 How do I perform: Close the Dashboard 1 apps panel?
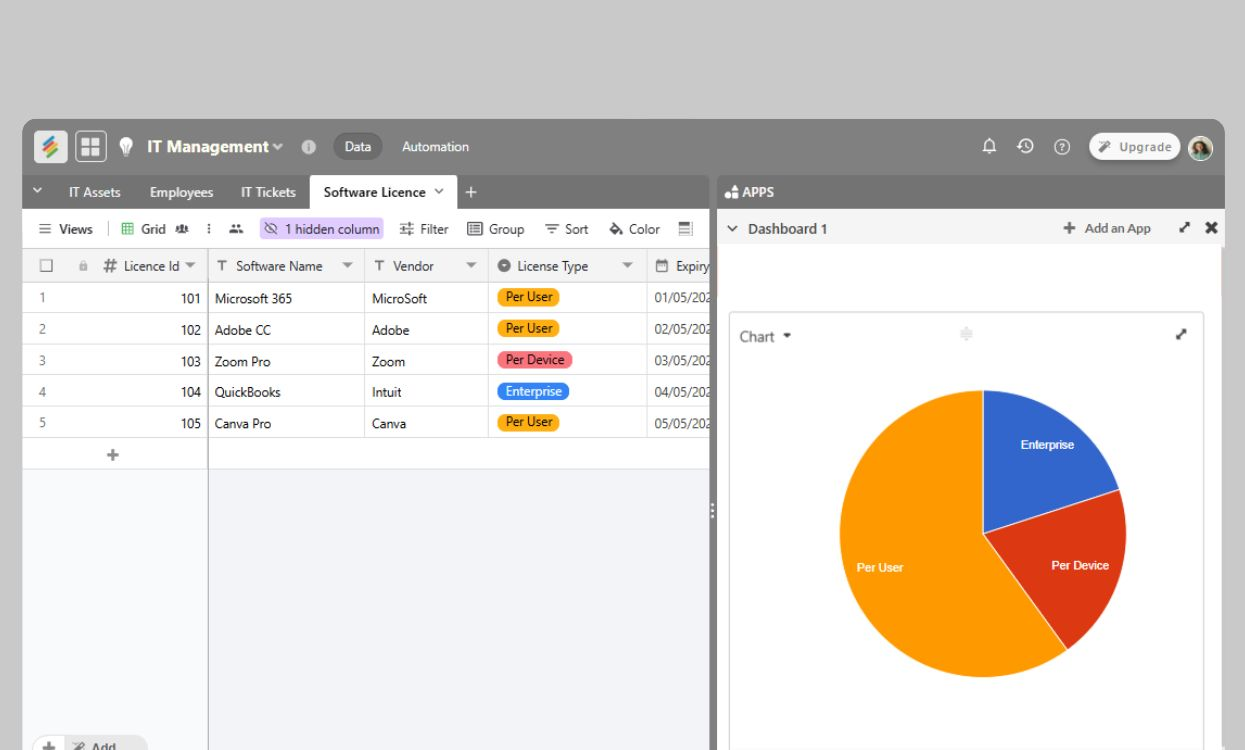click(x=1211, y=228)
